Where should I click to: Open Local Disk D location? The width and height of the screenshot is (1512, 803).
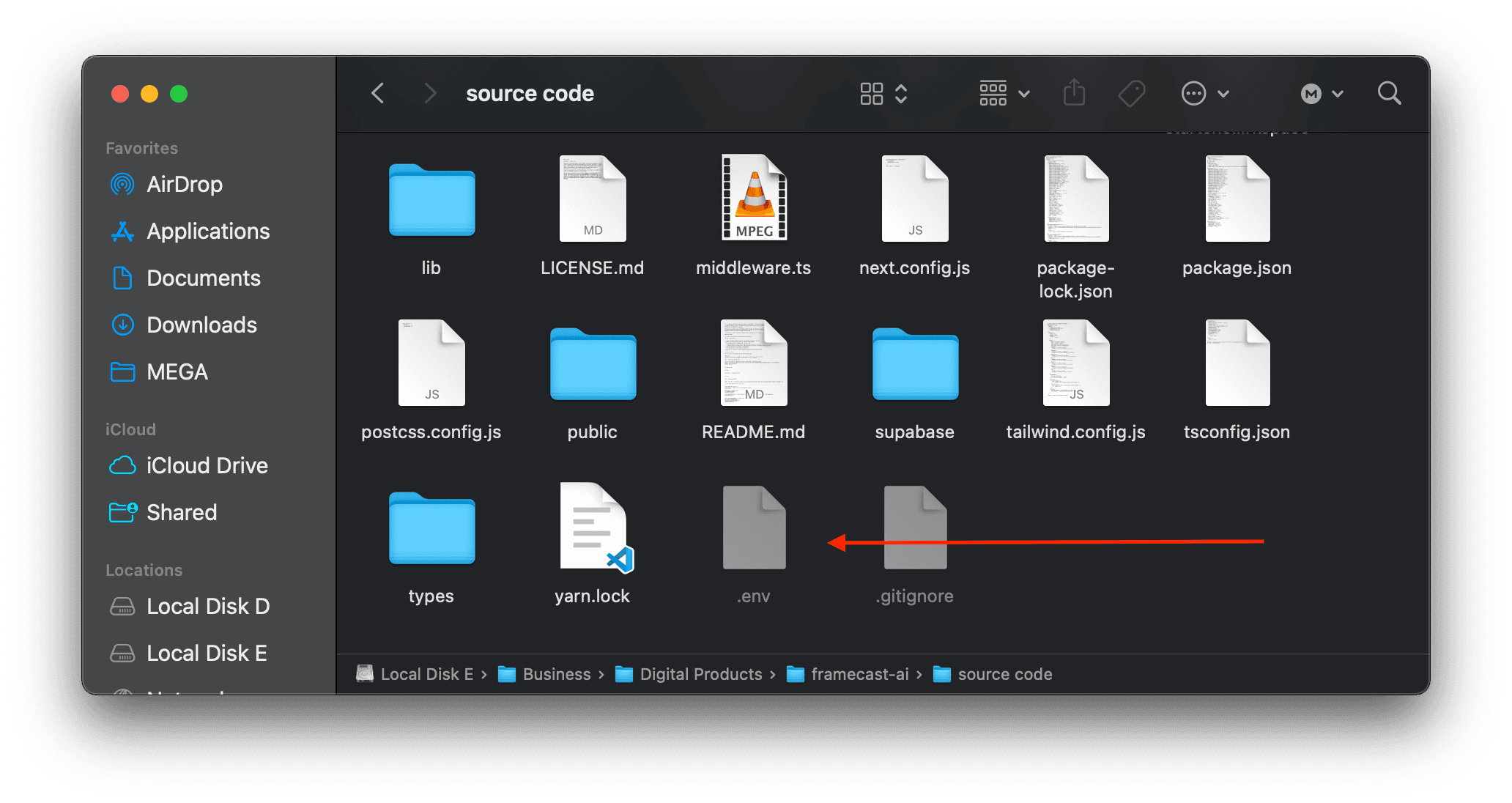coord(207,606)
